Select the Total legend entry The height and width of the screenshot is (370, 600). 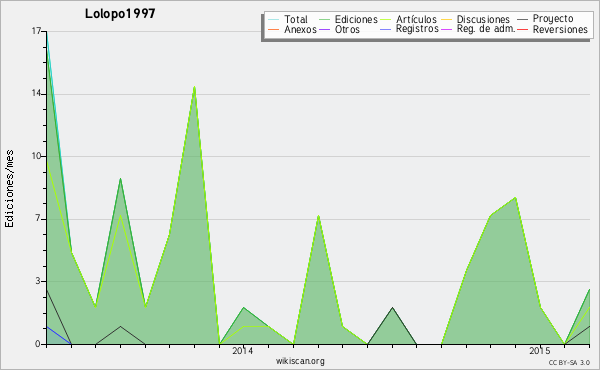(295, 19)
